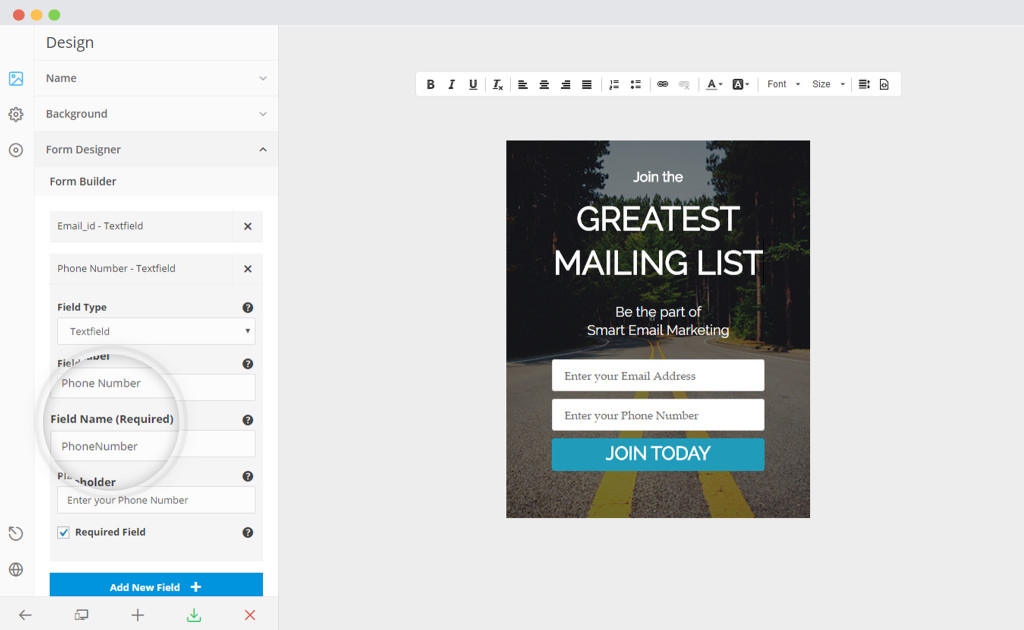Click the globe icon at bottom left
Image resolution: width=1024 pixels, height=630 pixels.
pyautogui.click(x=15, y=569)
